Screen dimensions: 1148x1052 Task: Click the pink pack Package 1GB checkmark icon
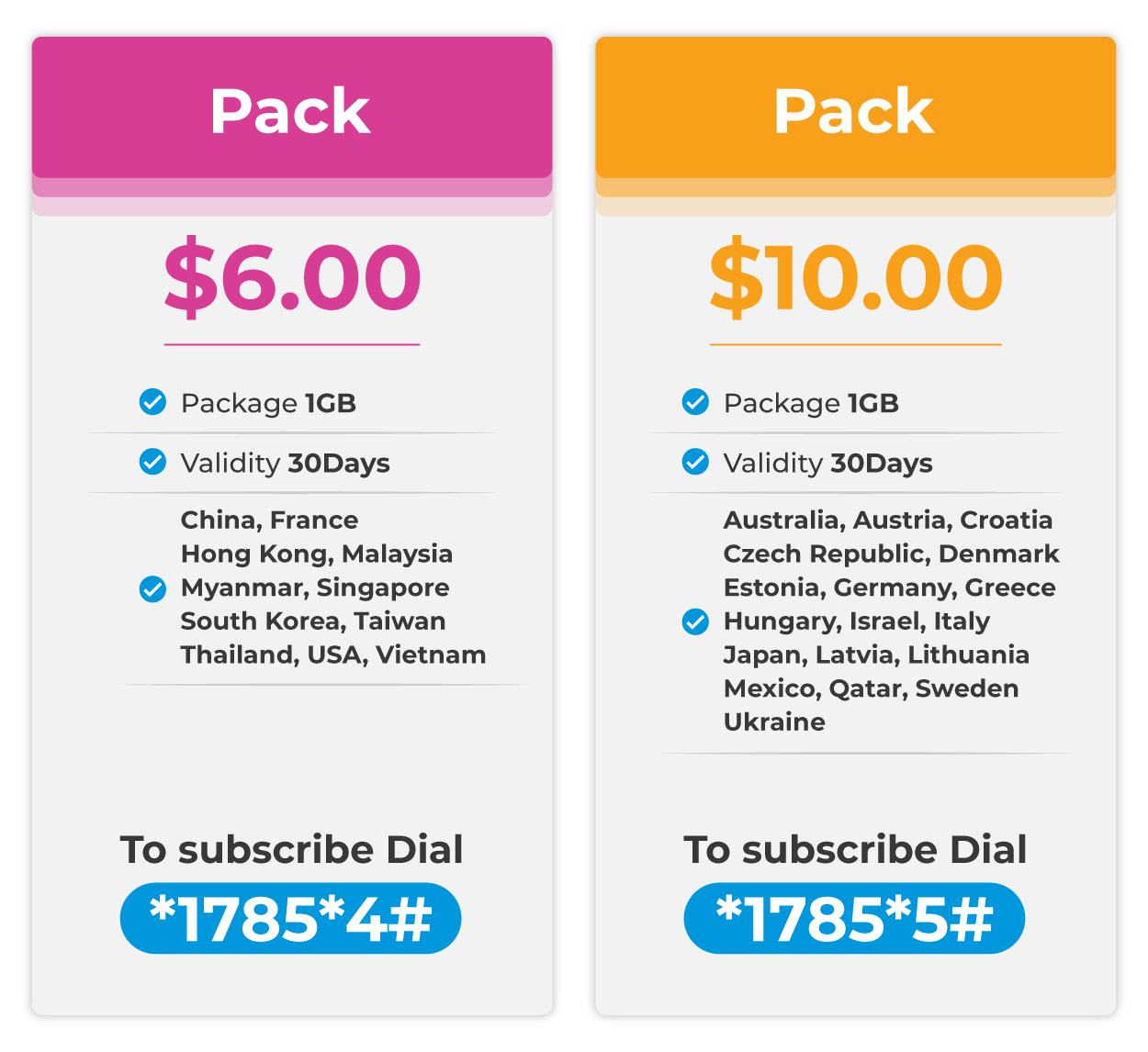point(152,402)
